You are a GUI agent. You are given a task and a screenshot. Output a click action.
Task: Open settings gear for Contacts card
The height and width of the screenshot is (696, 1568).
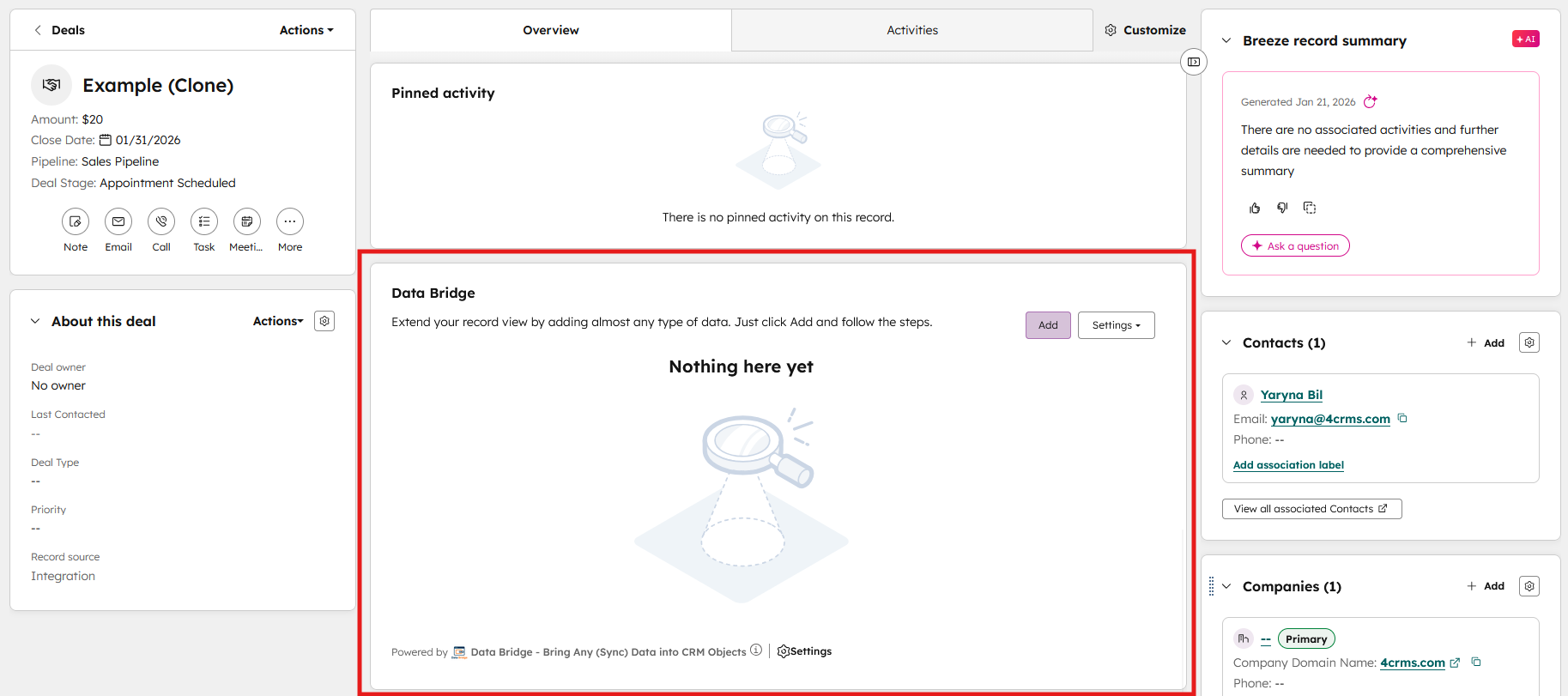point(1529,342)
